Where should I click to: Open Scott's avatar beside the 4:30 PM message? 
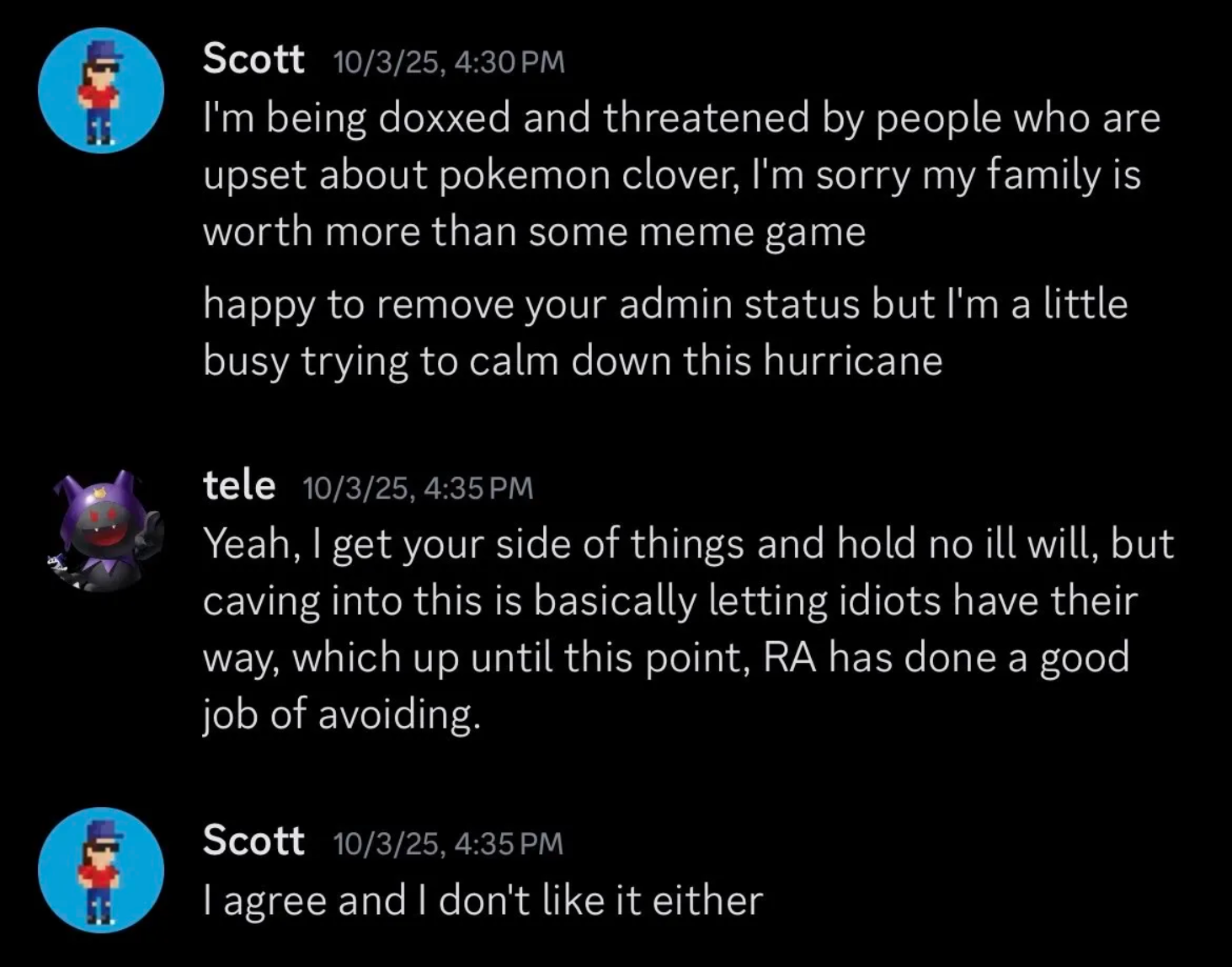tap(101, 90)
